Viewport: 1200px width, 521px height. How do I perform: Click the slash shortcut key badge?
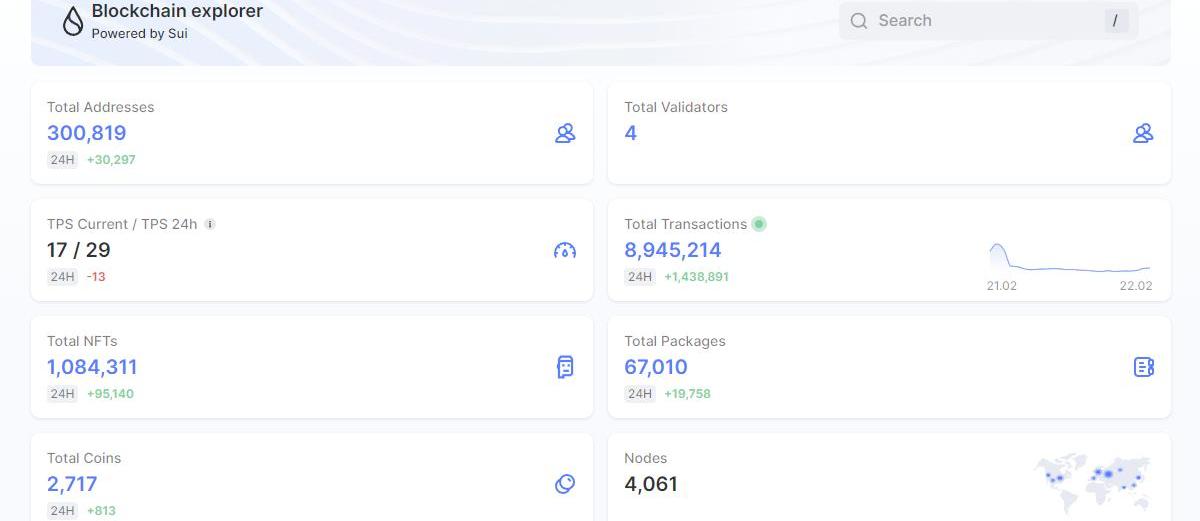point(1116,21)
